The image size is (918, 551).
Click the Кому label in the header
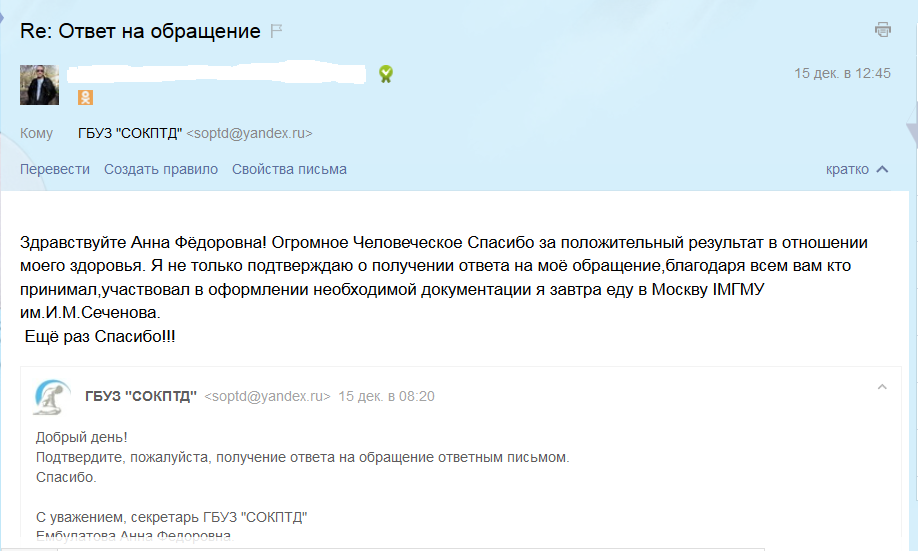(37, 133)
